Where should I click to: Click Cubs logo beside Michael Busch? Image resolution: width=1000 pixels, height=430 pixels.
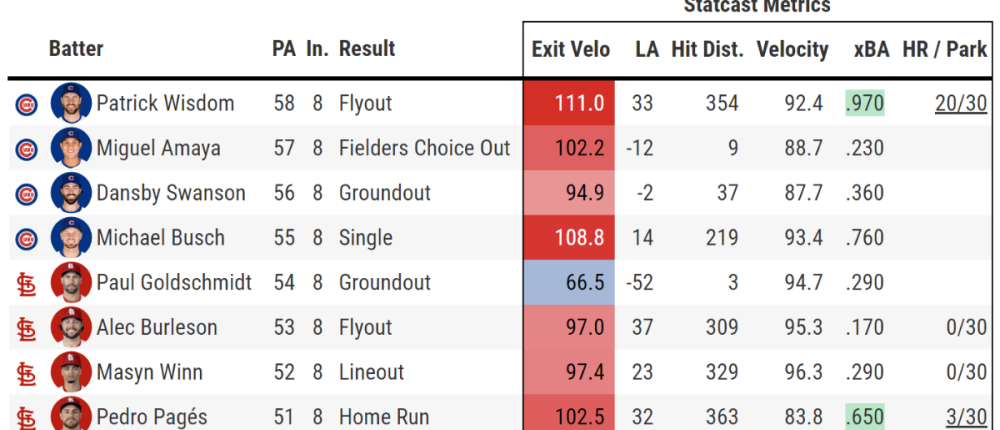click(26, 239)
